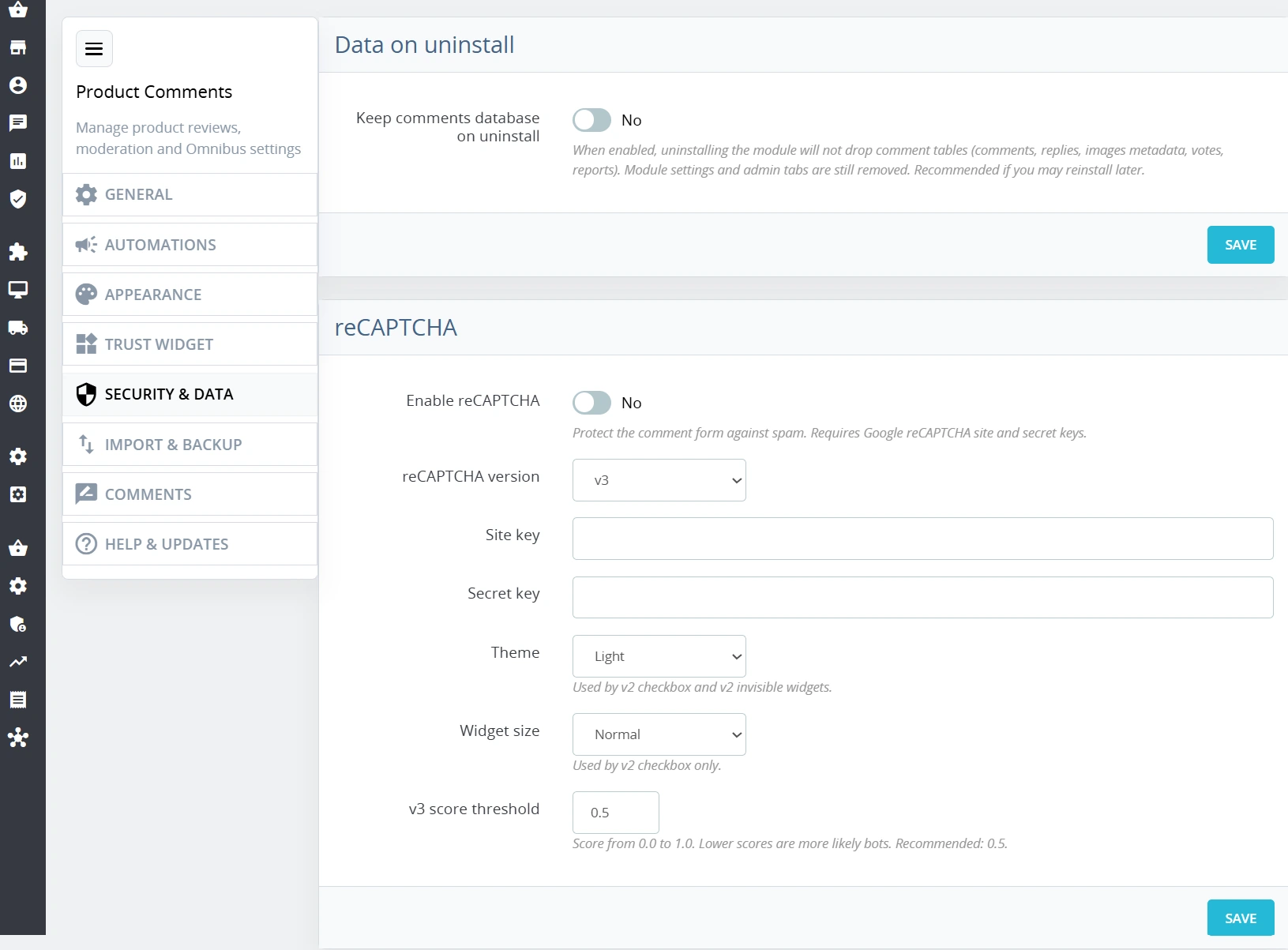Click the megaphone icon for Automations

pos(86,245)
